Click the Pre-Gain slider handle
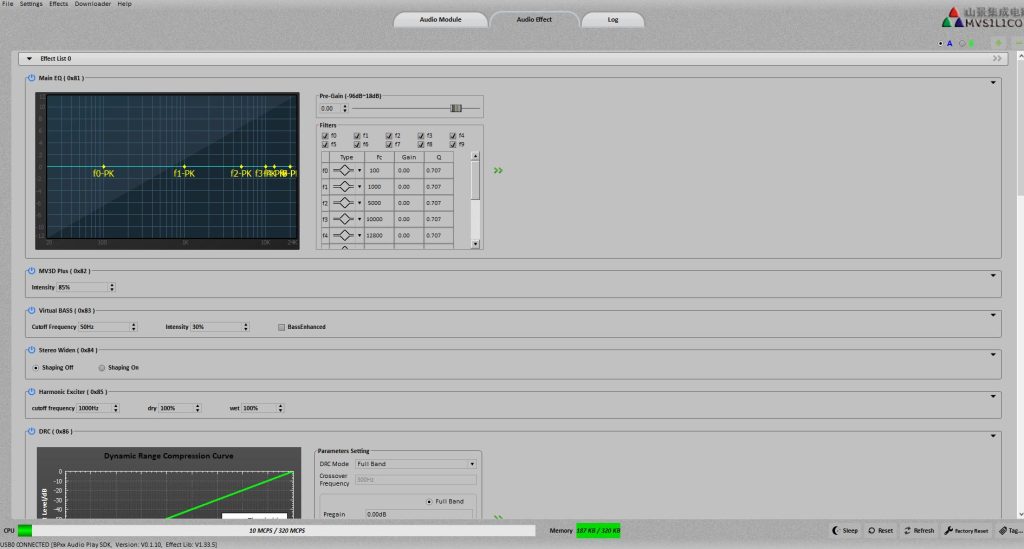1024x549 pixels. 456,108
